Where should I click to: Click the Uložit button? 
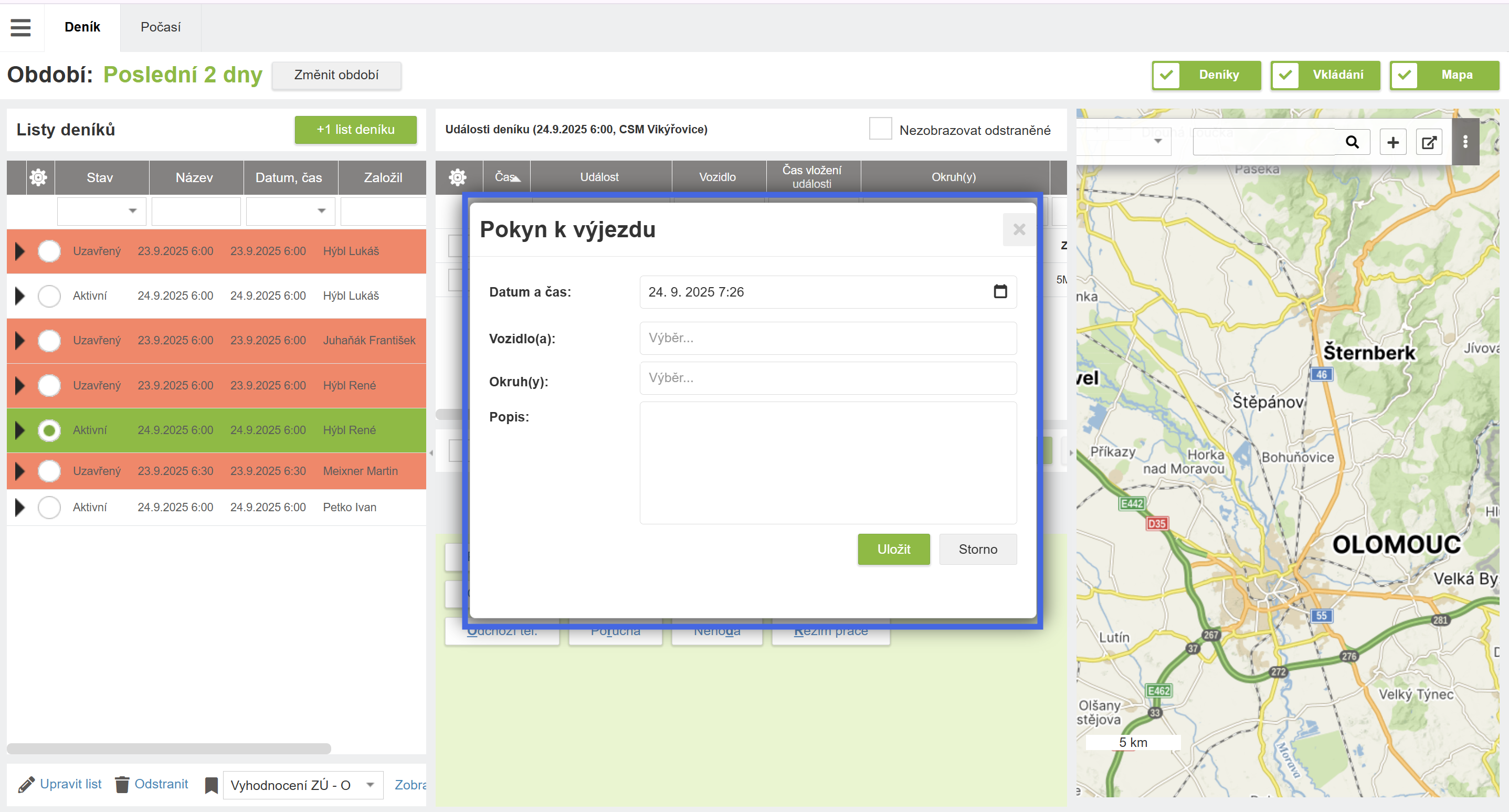click(893, 549)
